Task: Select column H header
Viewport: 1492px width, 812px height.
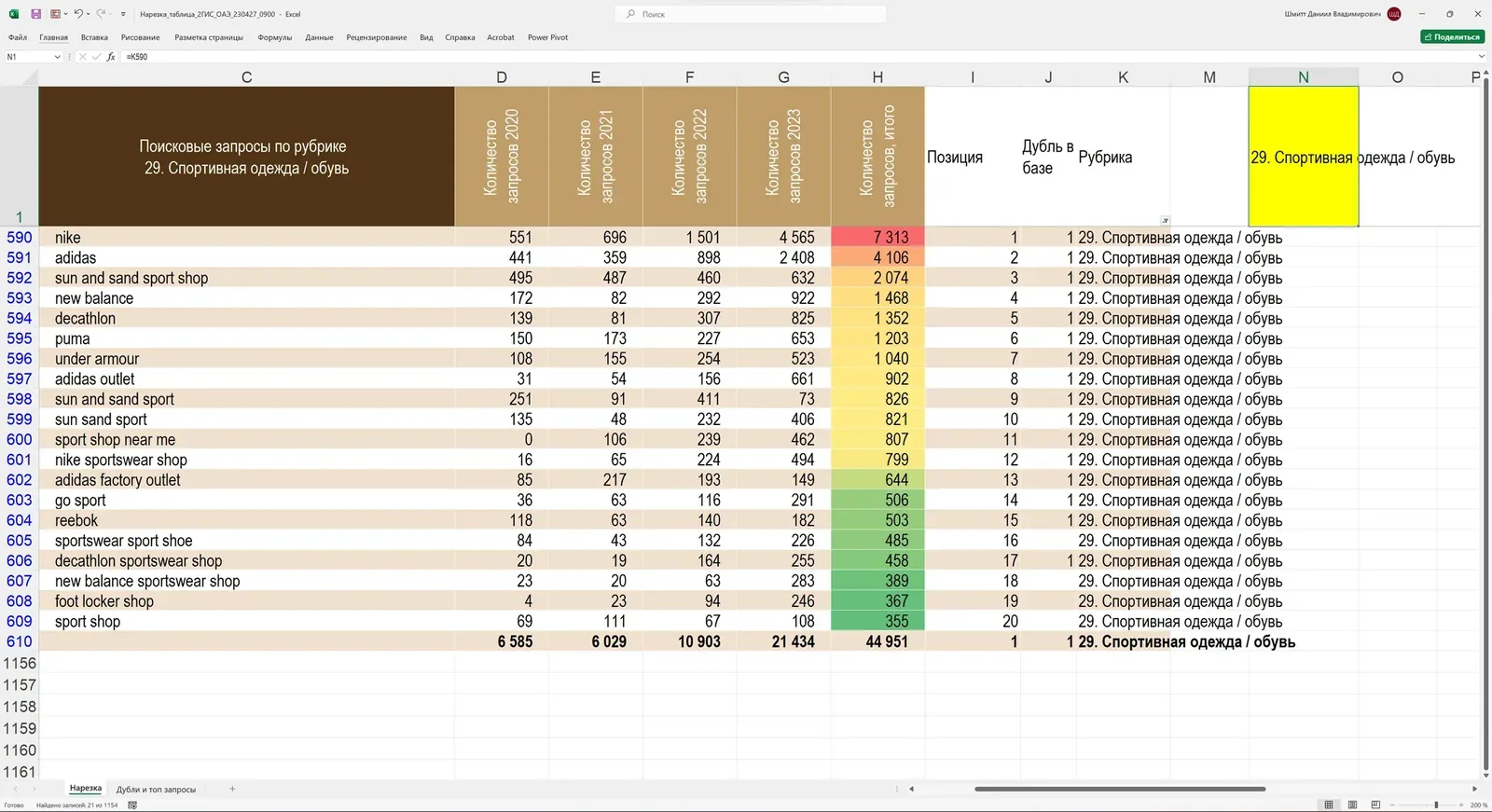Action: point(877,77)
